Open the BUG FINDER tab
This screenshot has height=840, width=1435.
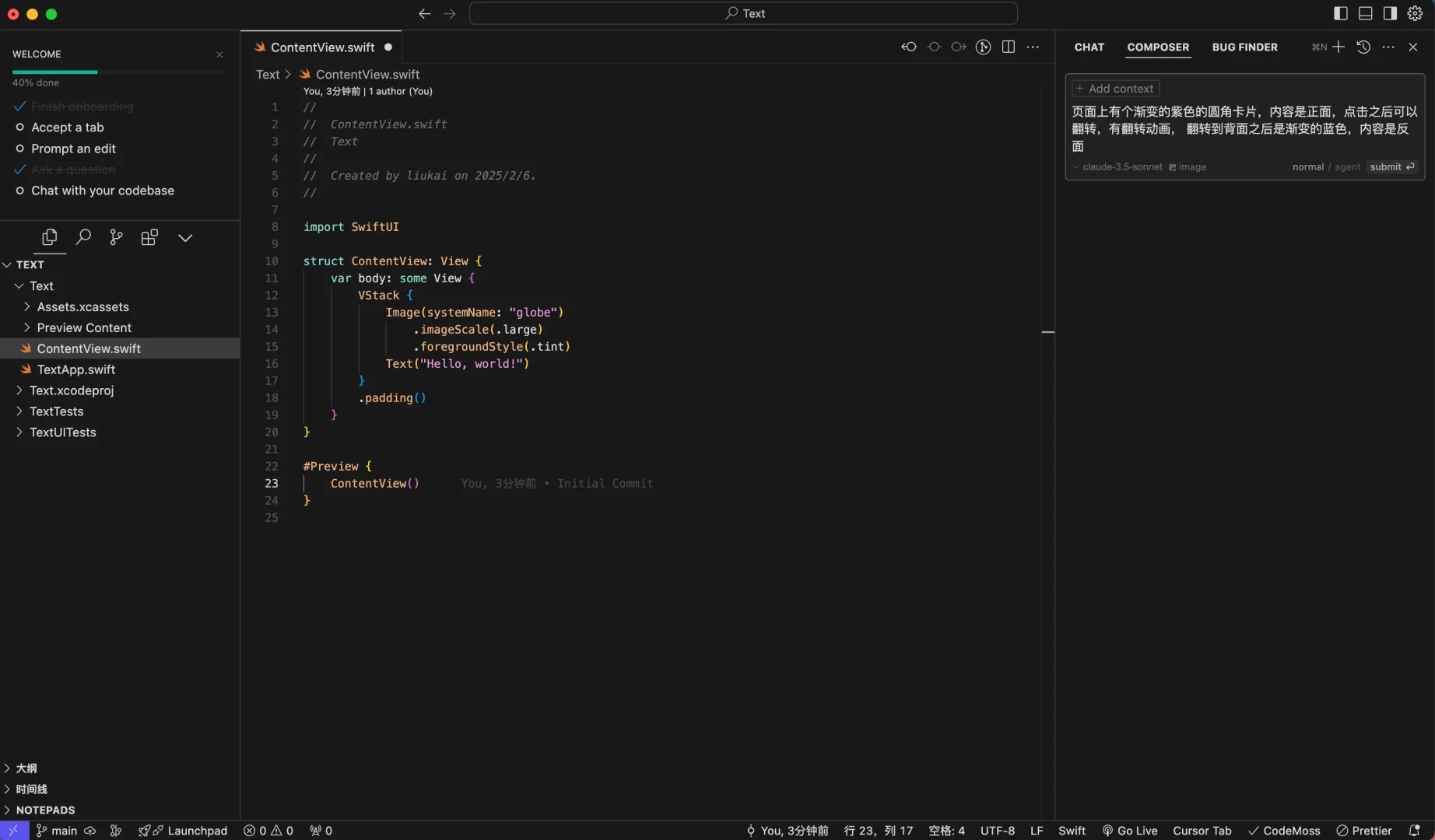1244,47
